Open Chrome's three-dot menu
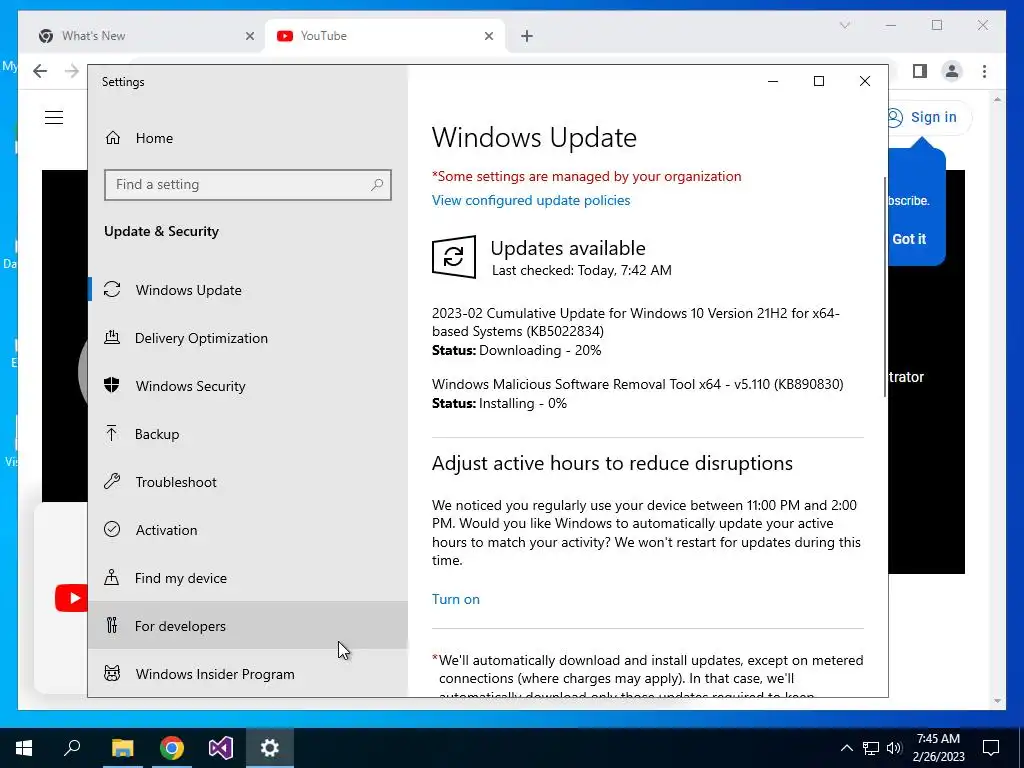This screenshot has width=1024, height=768. click(984, 71)
